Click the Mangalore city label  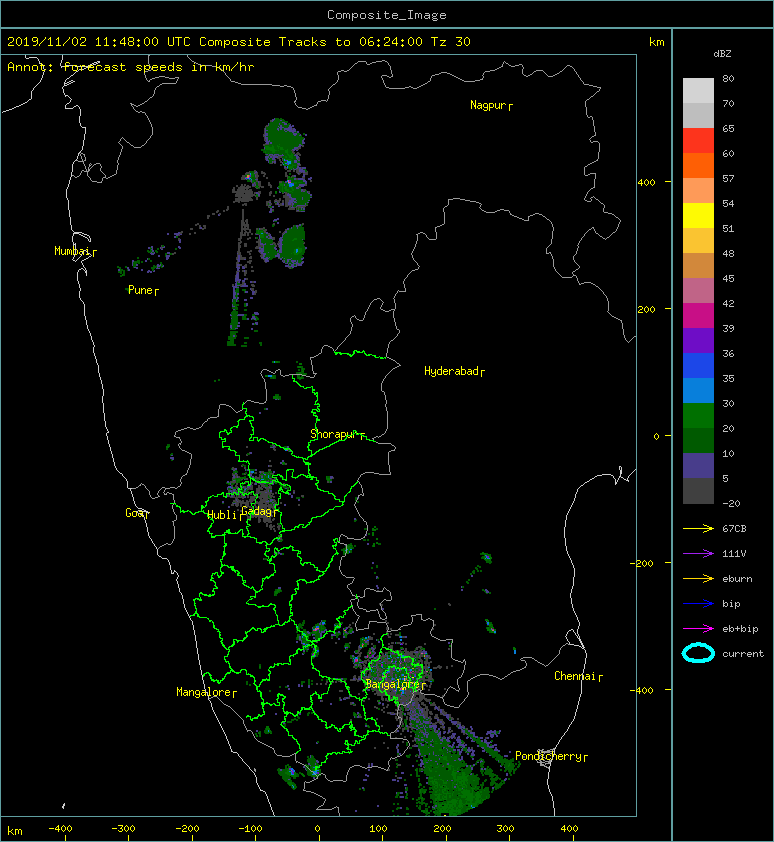204,692
